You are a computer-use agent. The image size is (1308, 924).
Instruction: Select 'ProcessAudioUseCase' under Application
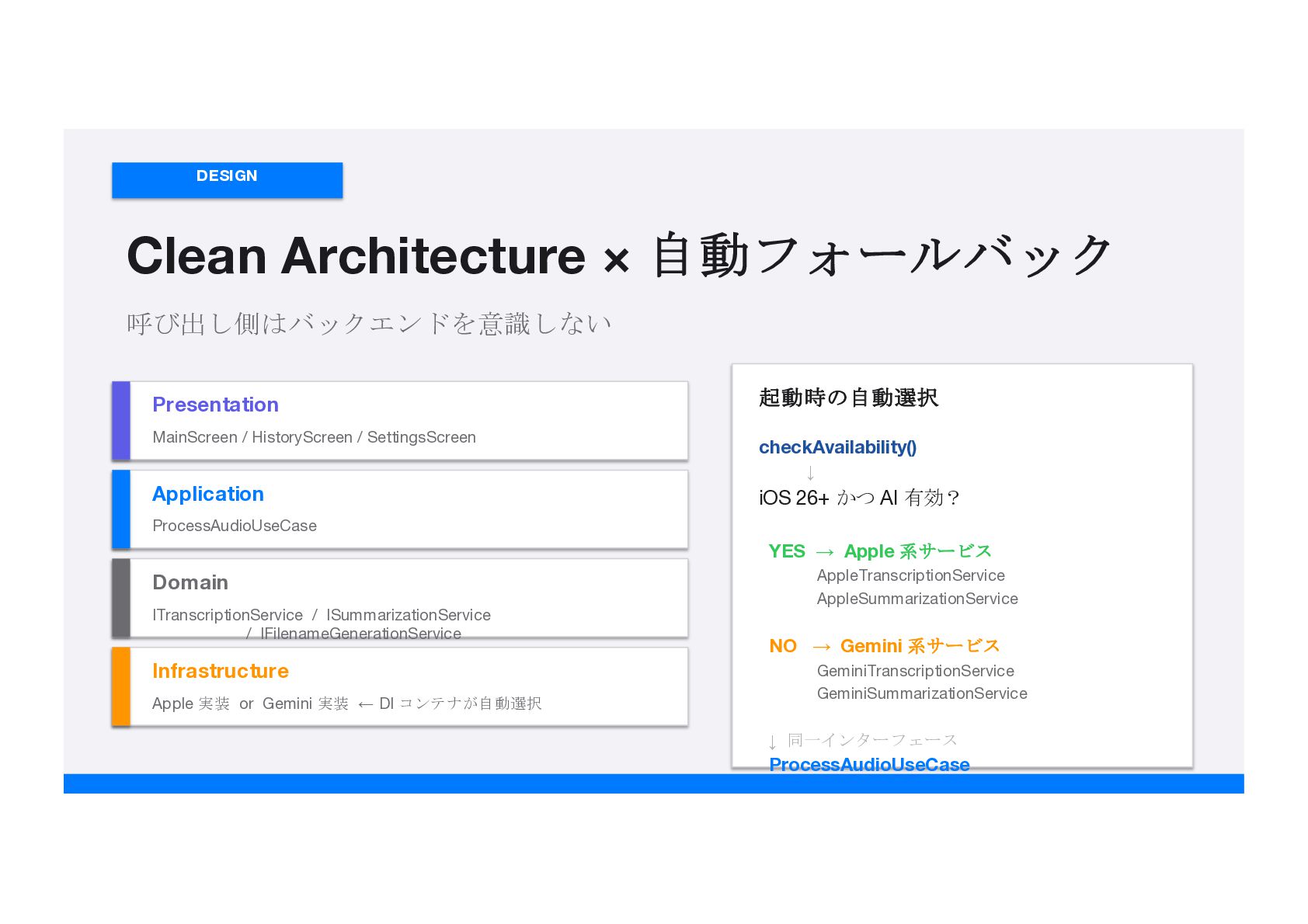tap(235, 526)
